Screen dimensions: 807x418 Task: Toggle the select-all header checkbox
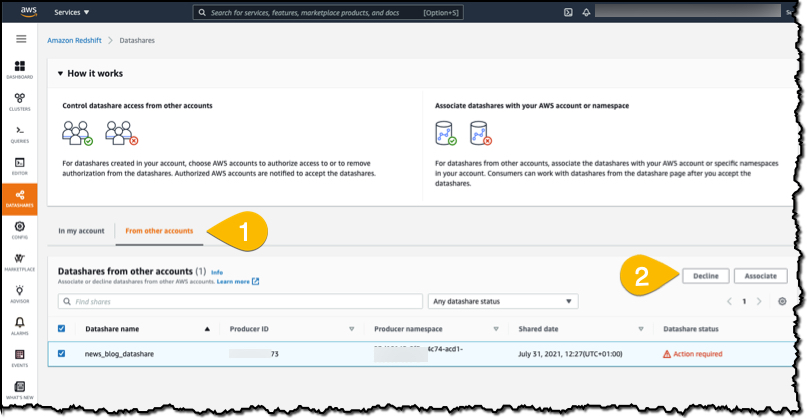62,328
